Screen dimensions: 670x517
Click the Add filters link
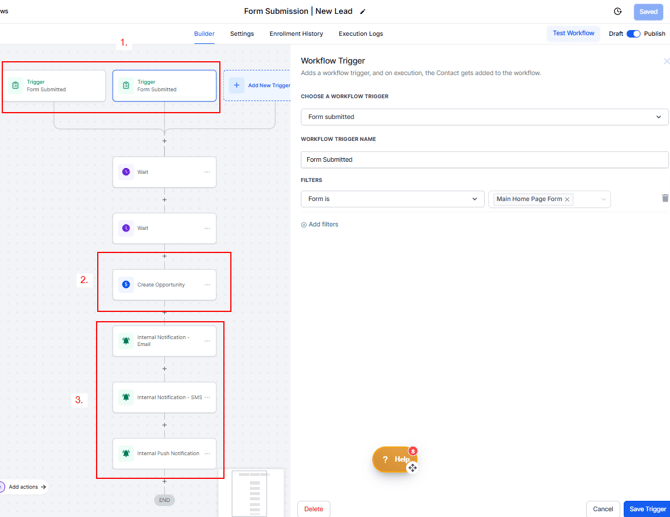tap(320, 225)
